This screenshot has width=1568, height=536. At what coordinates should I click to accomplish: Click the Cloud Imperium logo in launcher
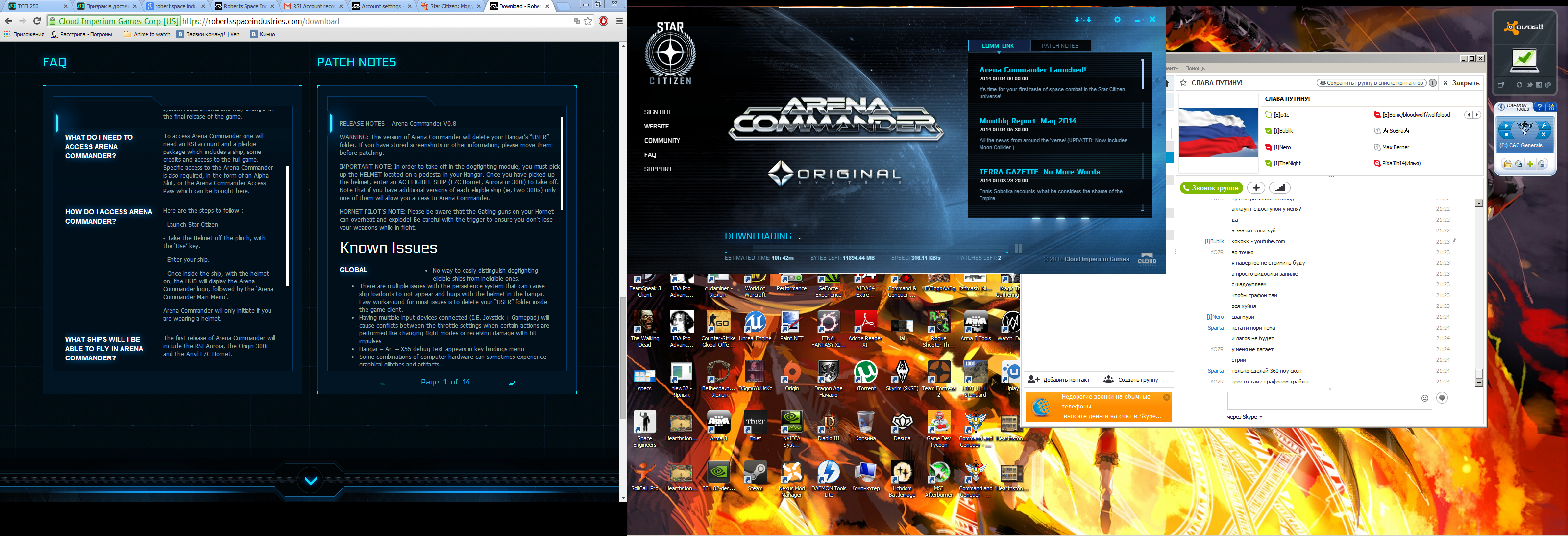coord(1147,259)
